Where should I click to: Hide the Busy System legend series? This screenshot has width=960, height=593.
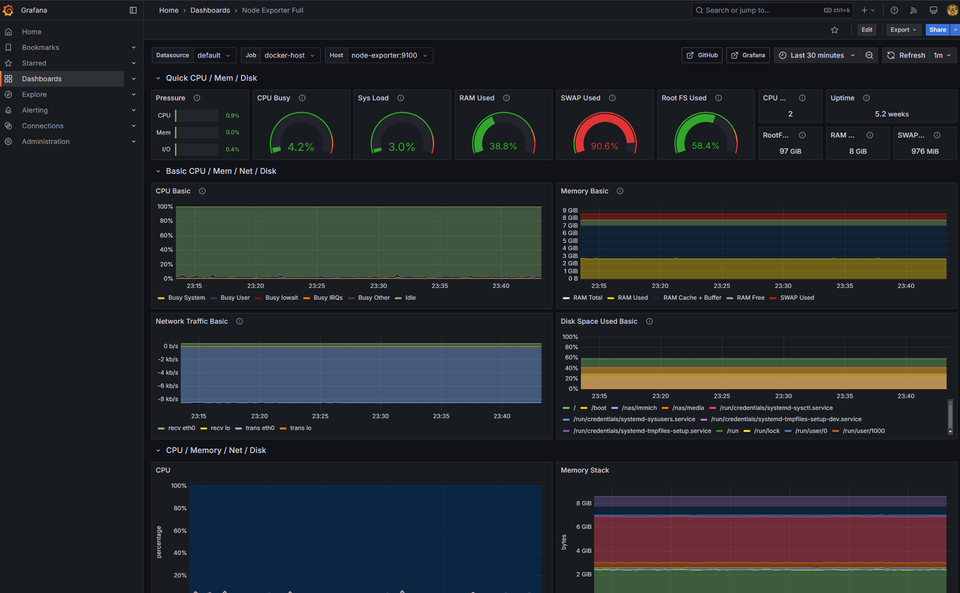click(x=185, y=297)
